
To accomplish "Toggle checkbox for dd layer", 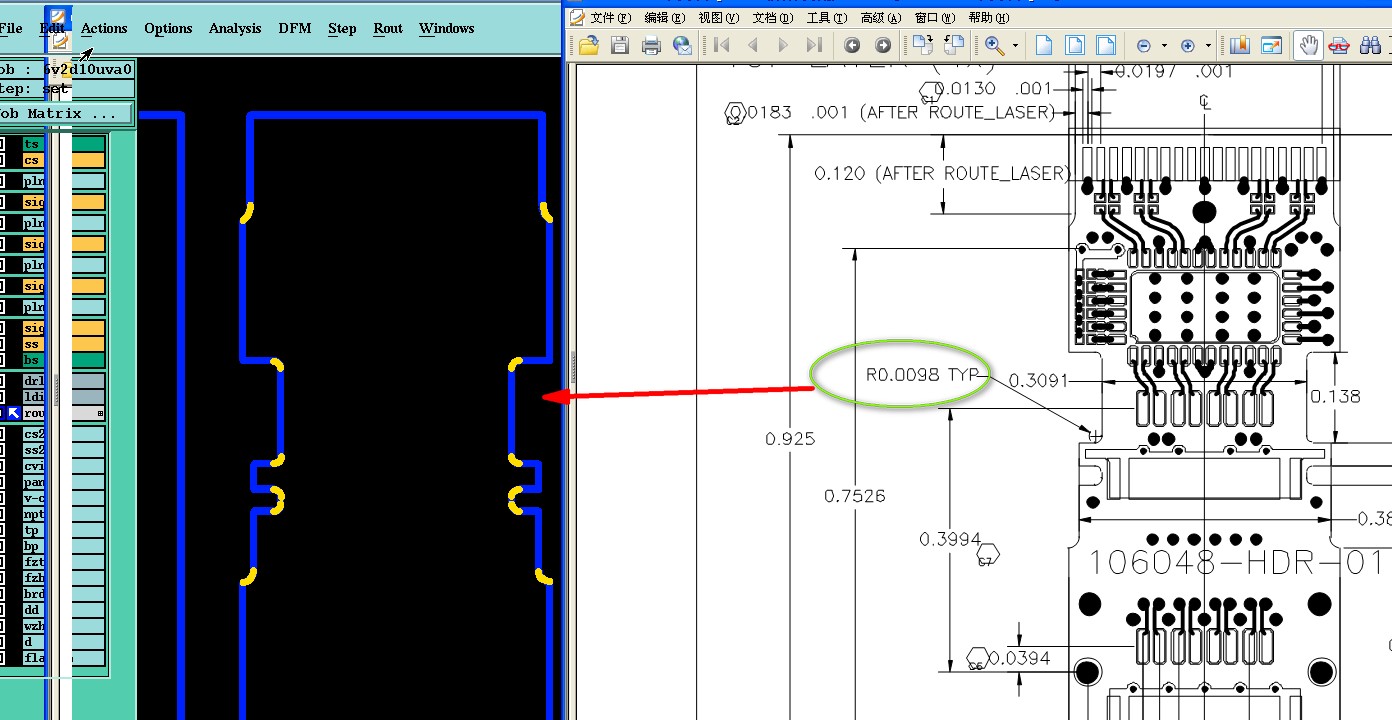I will coord(2,610).
